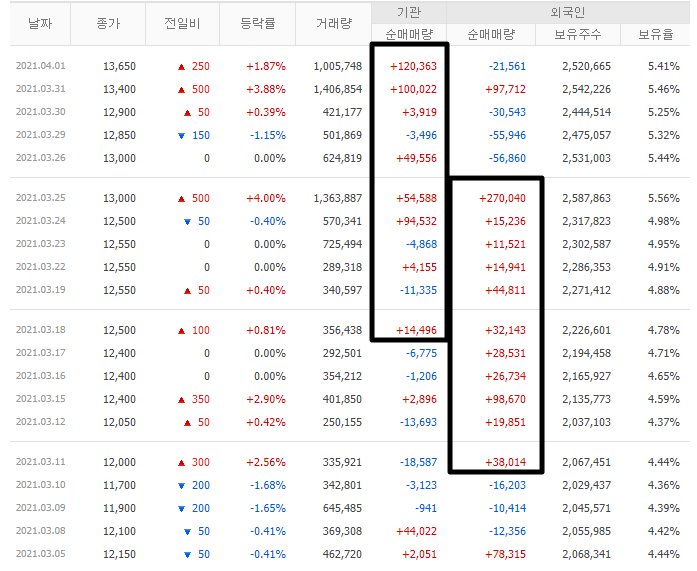Select the date 2021.03.29
Image resolution: width=697 pixels, height=571 pixels.
coord(40,135)
